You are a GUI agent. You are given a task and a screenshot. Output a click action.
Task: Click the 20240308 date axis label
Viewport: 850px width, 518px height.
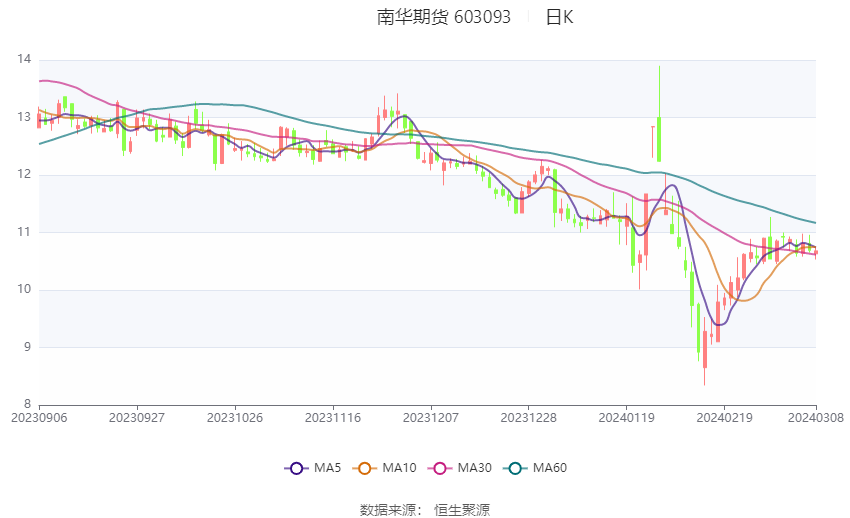point(816,418)
